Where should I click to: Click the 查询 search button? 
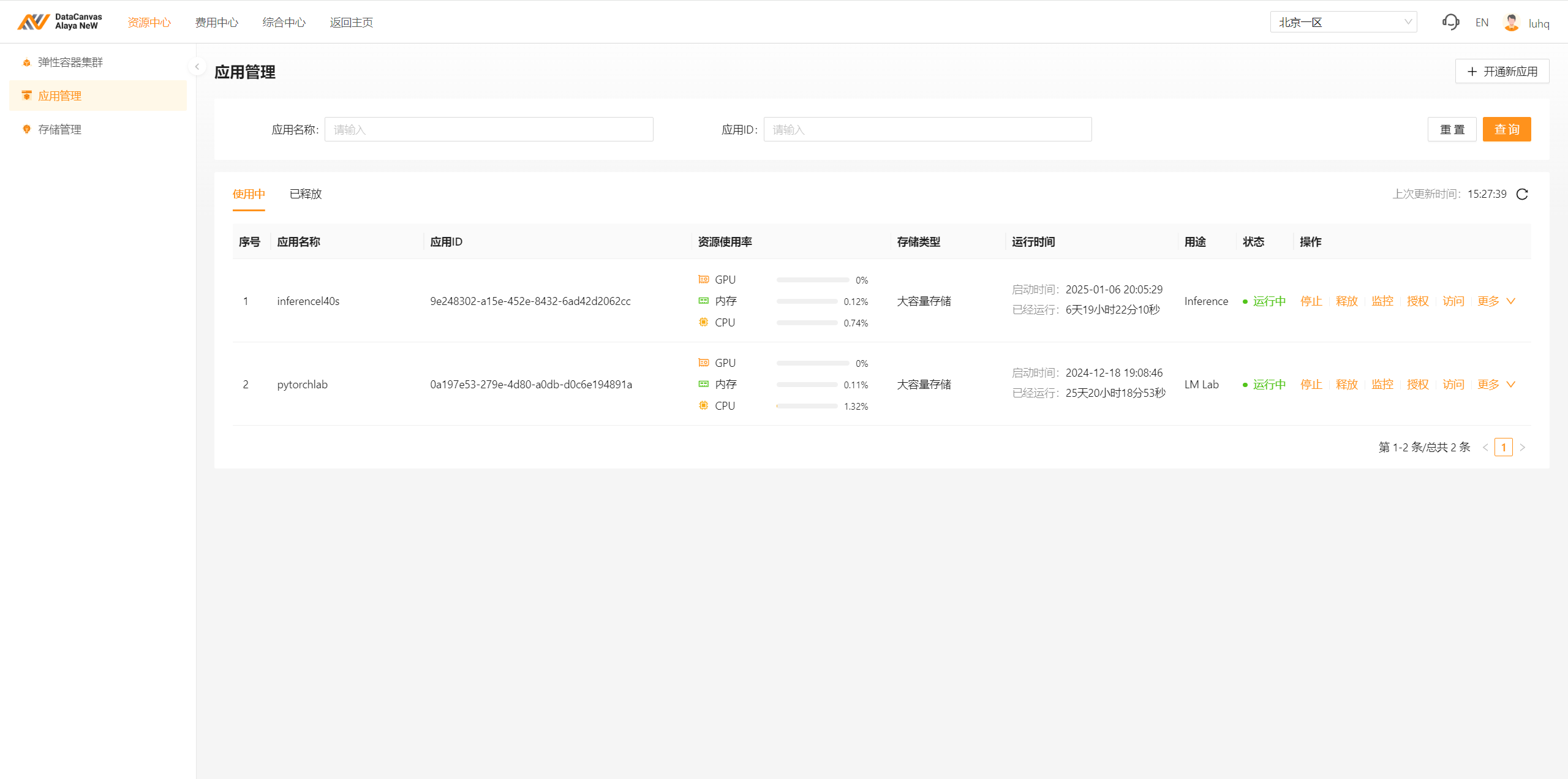coord(1506,129)
